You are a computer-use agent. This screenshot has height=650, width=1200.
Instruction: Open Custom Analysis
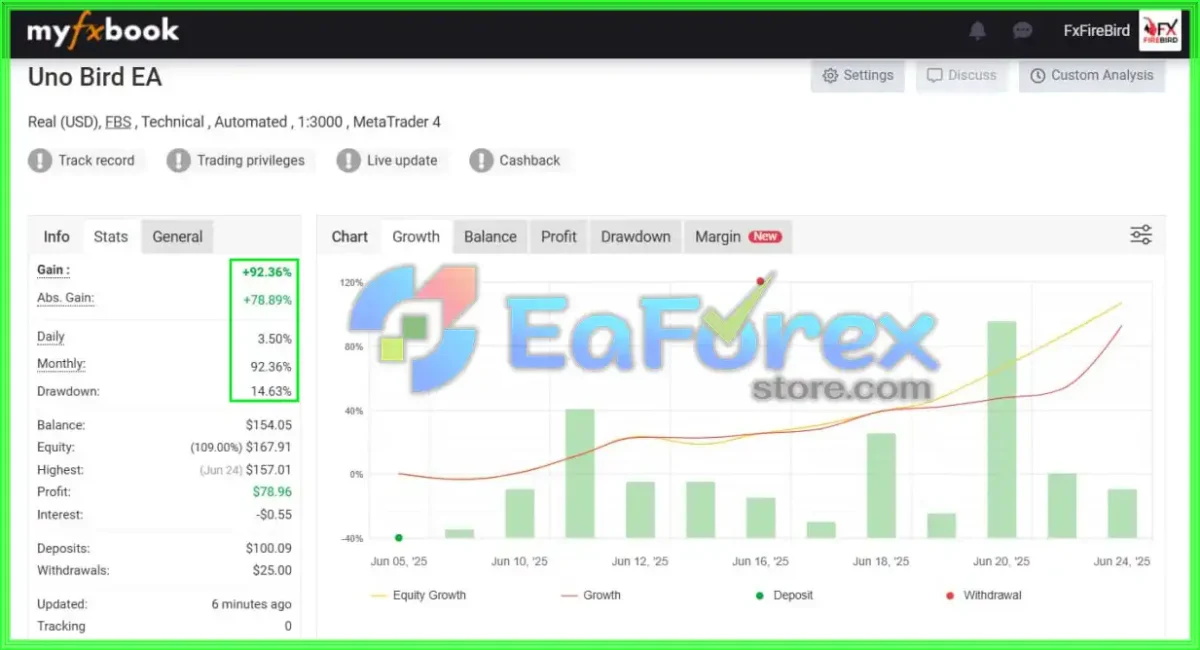pos(1092,75)
